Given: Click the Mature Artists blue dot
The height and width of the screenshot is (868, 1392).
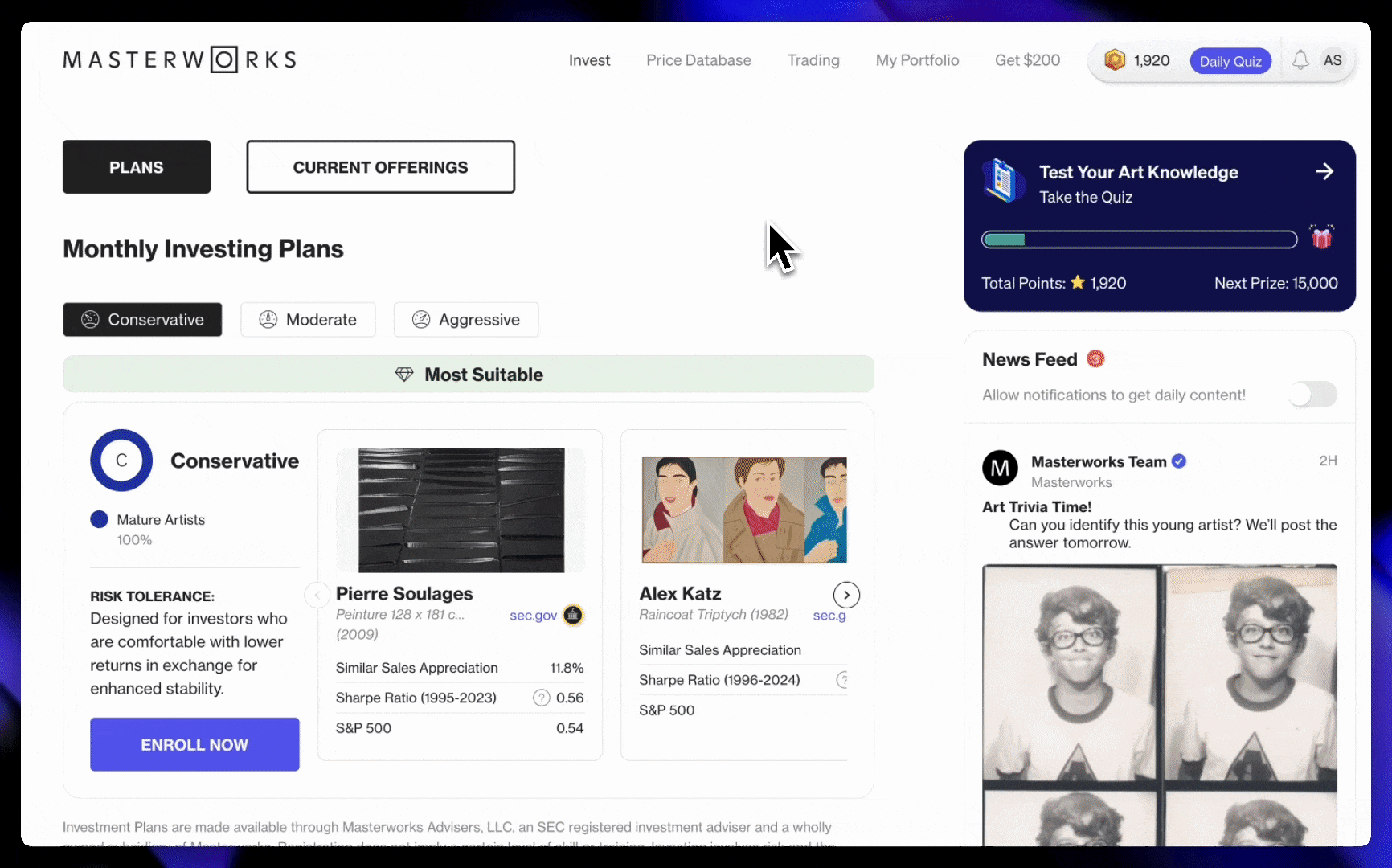Looking at the screenshot, I should pyautogui.click(x=99, y=519).
